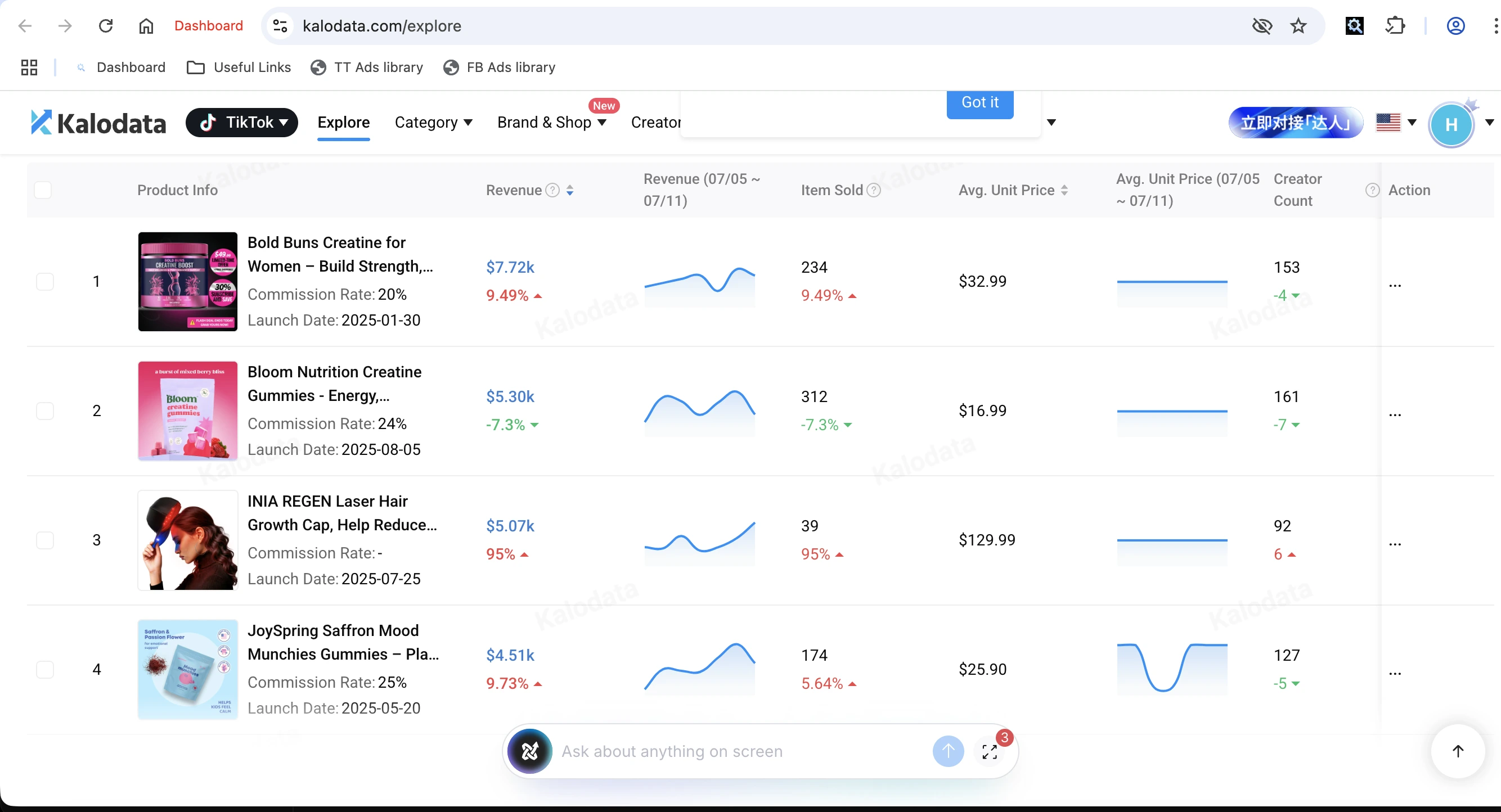The image size is (1501, 812).
Task: Open the TikTok platform dropdown
Action: 242,123
